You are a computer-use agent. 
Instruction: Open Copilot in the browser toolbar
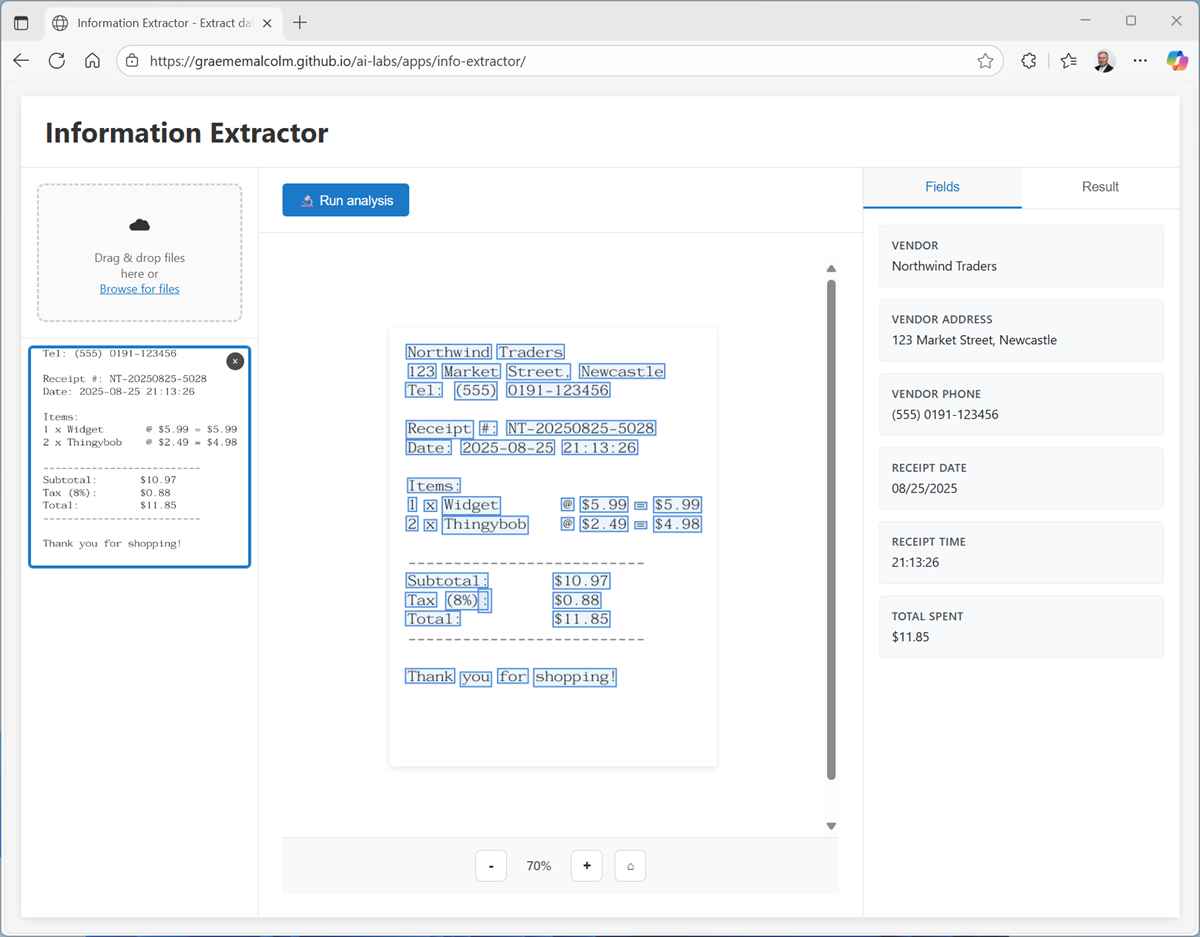click(x=1176, y=60)
